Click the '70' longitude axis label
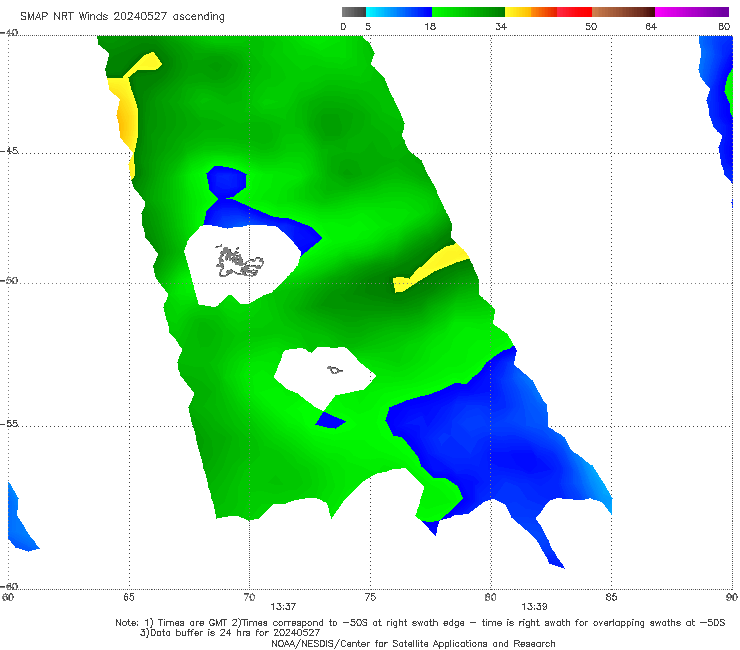This screenshot has width=740, height=650. tap(249, 597)
